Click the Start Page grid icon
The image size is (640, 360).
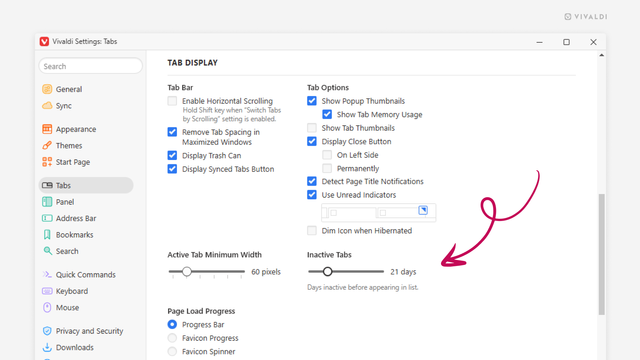(x=47, y=162)
